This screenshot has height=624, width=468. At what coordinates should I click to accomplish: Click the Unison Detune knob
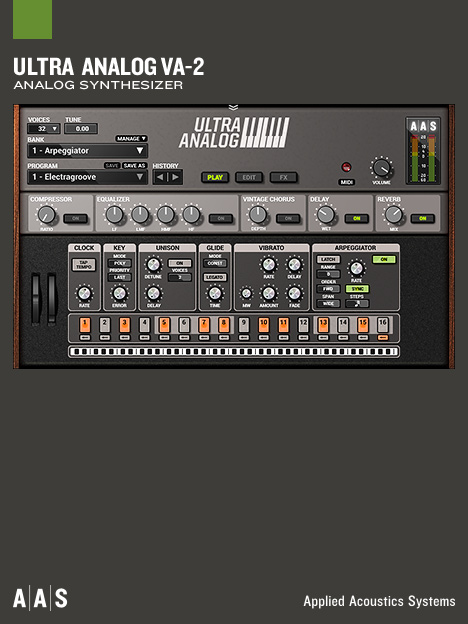tap(153, 264)
